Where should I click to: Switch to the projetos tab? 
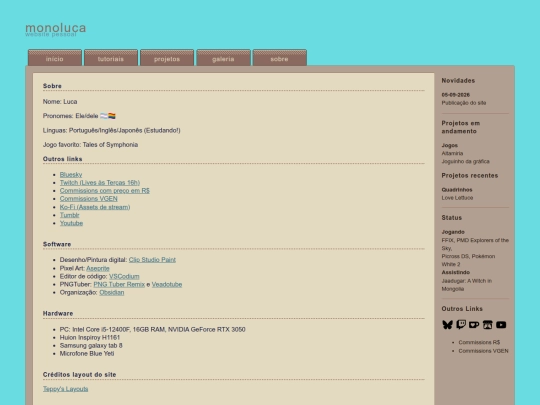coord(167,58)
